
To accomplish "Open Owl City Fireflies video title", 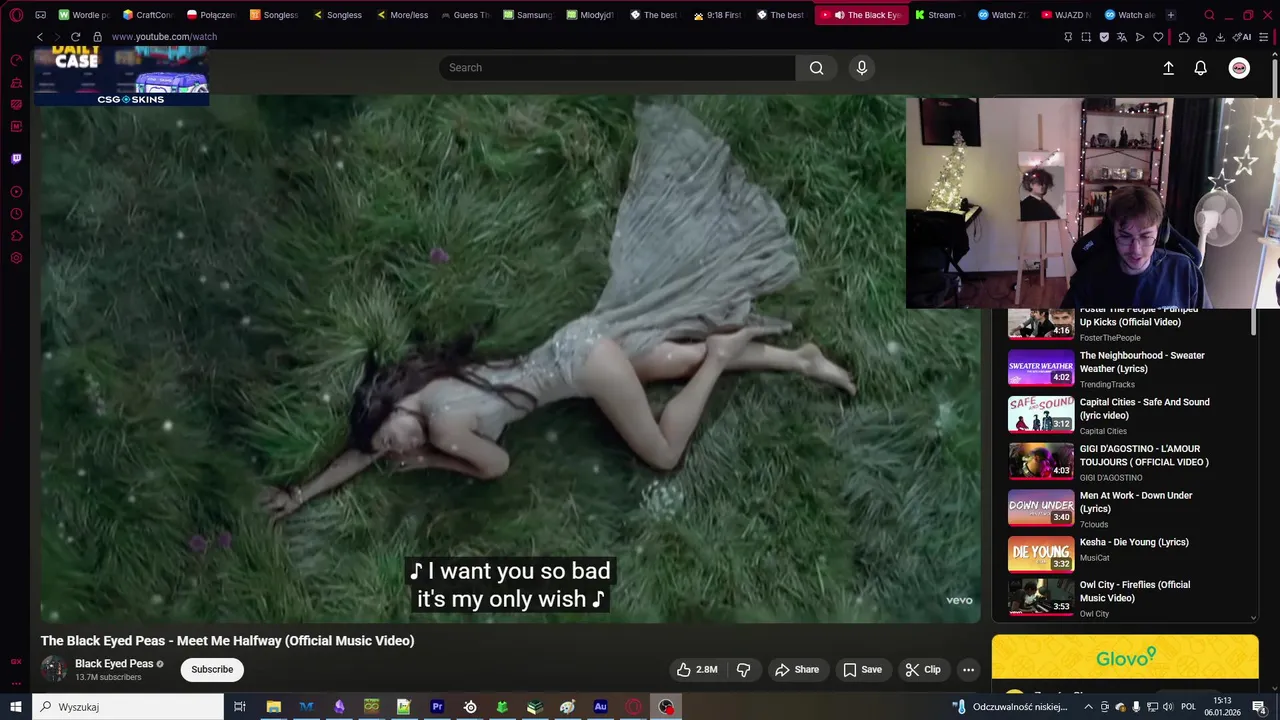I will click(1135, 591).
